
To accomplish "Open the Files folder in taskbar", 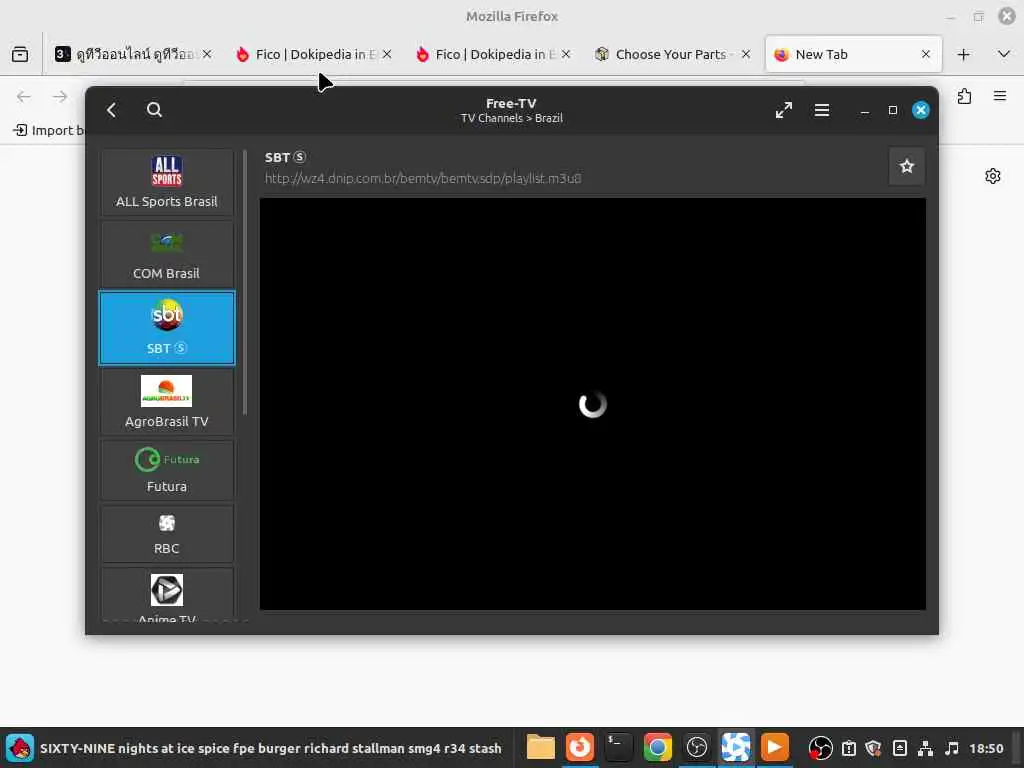I will [541, 747].
